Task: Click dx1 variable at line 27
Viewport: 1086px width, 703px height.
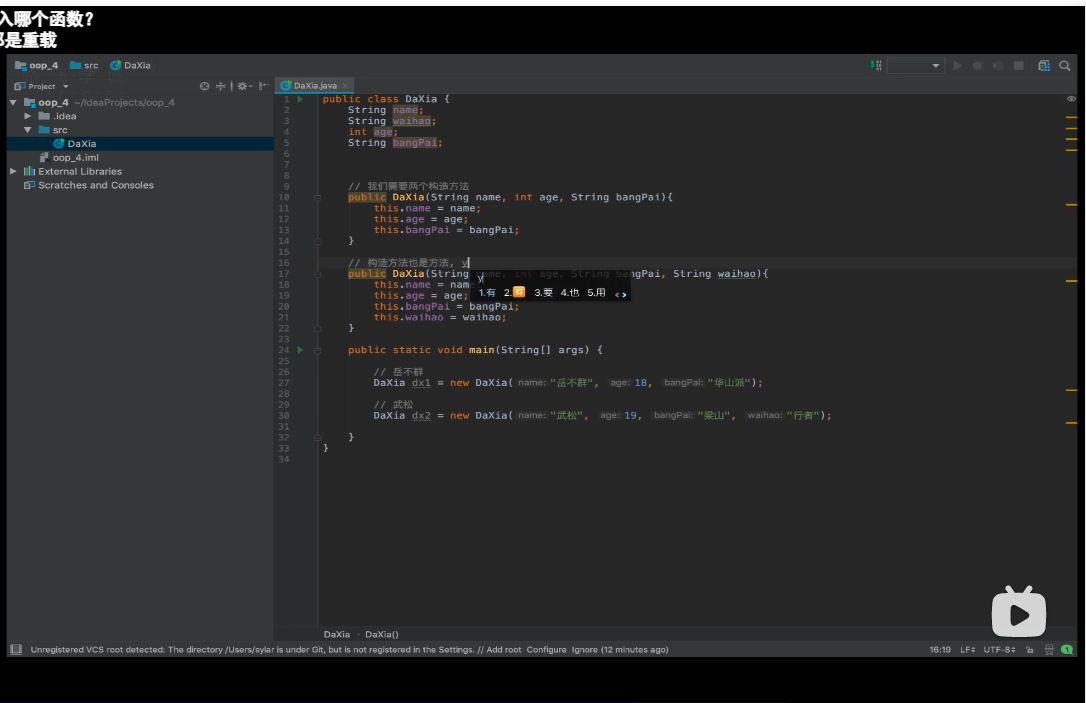Action: (x=421, y=383)
